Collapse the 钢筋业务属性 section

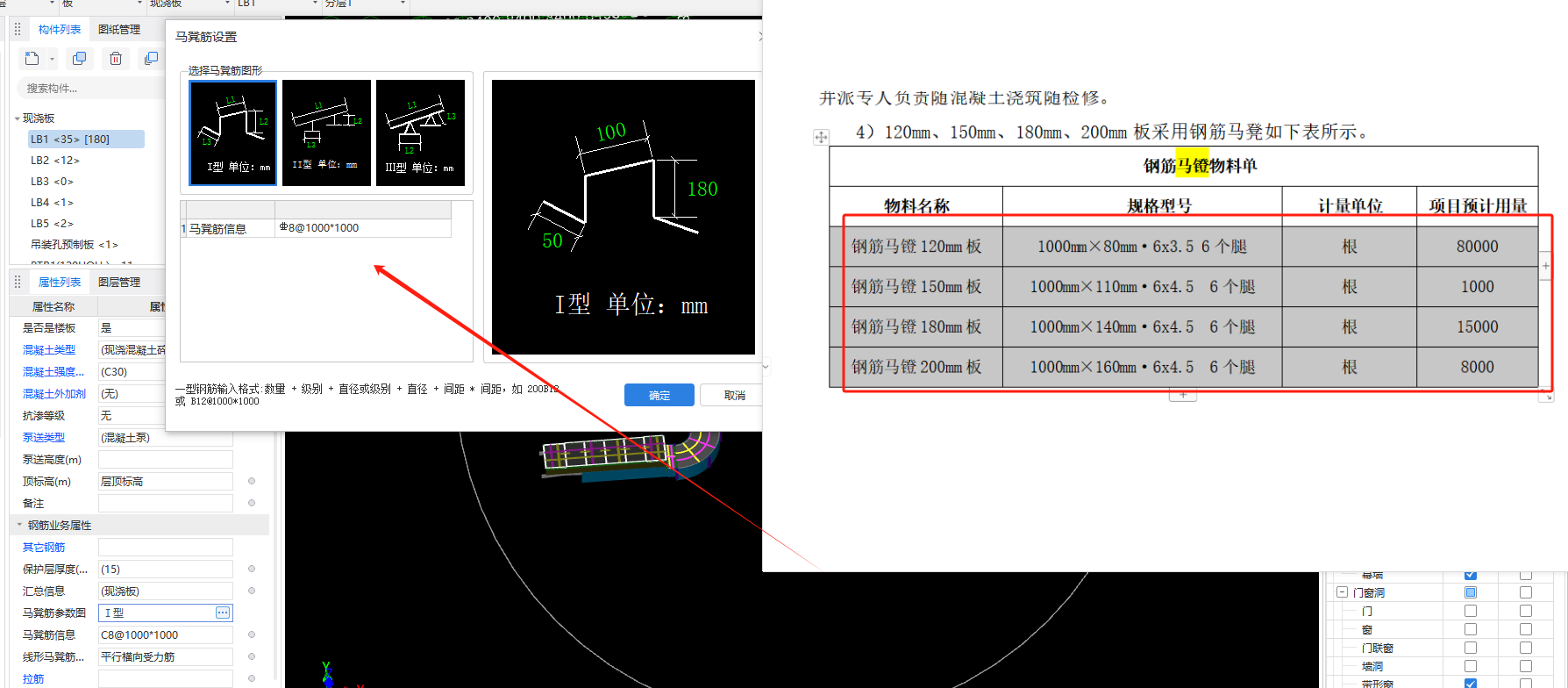tap(19, 525)
